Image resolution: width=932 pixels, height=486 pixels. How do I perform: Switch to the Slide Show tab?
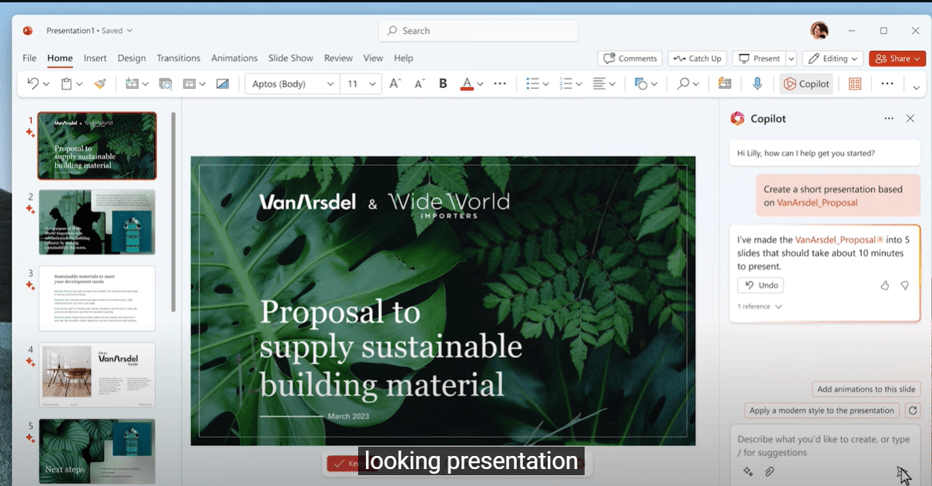293,58
